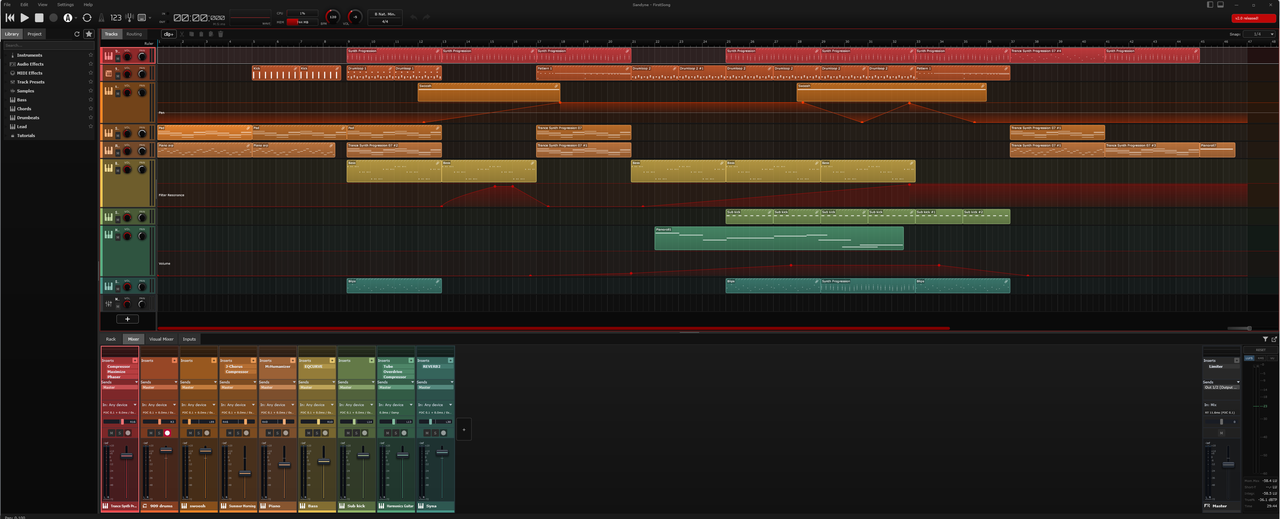Click the 123 count-in icon
This screenshot has width=1280, height=519.
click(116, 17)
